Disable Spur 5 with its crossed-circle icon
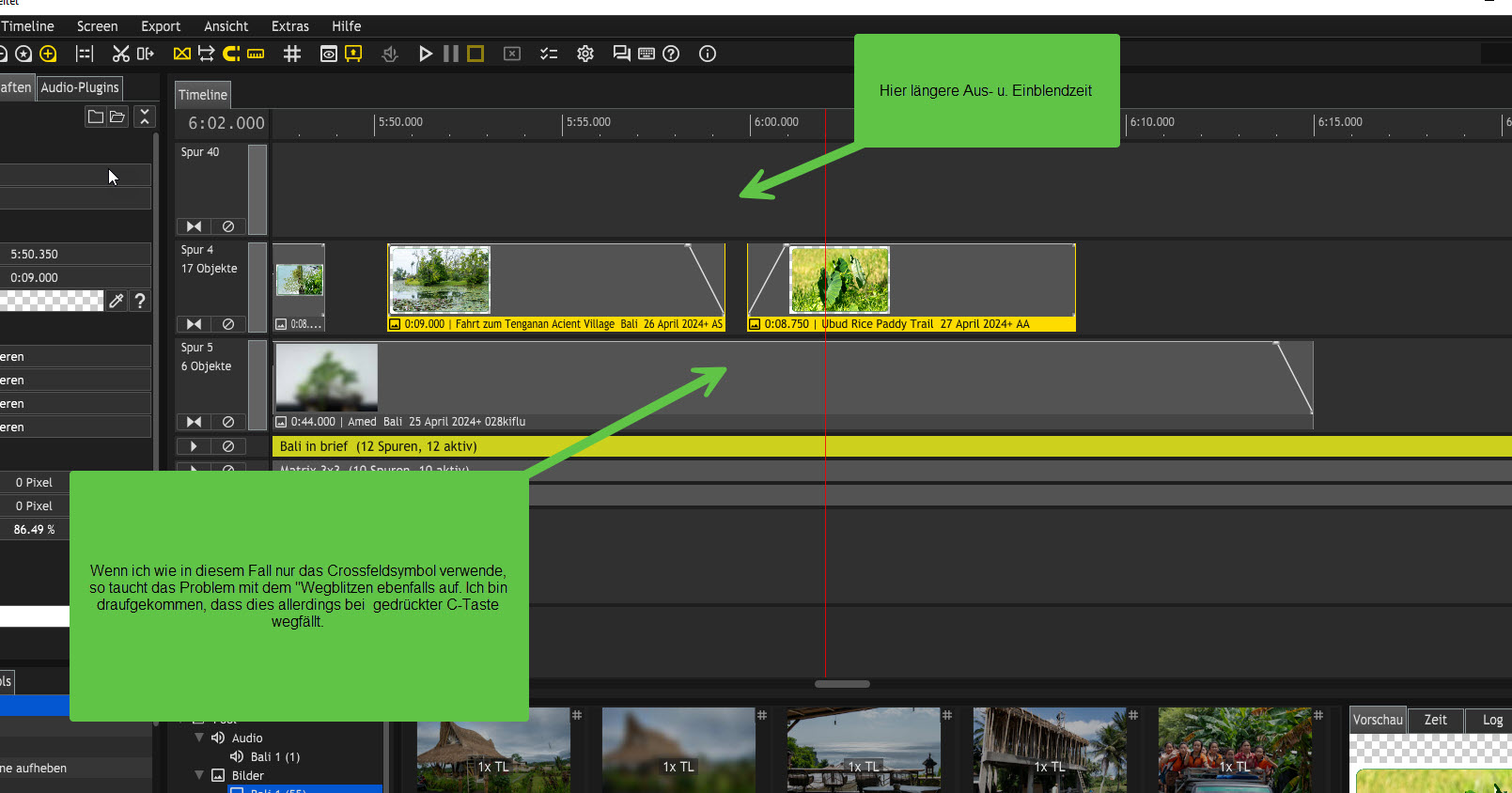This screenshot has width=1512, height=793. (x=228, y=422)
